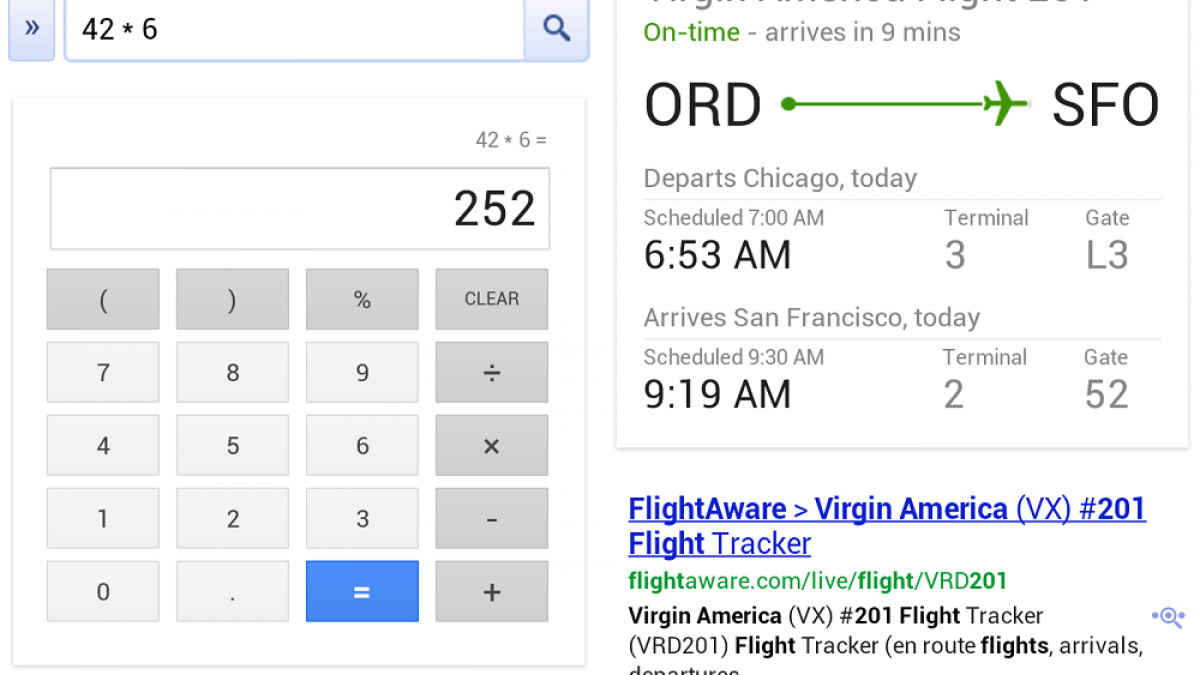The width and height of the screenshot is (1200, 675).
Task: Click the instant preview icon beside result
Action: 1167,616
